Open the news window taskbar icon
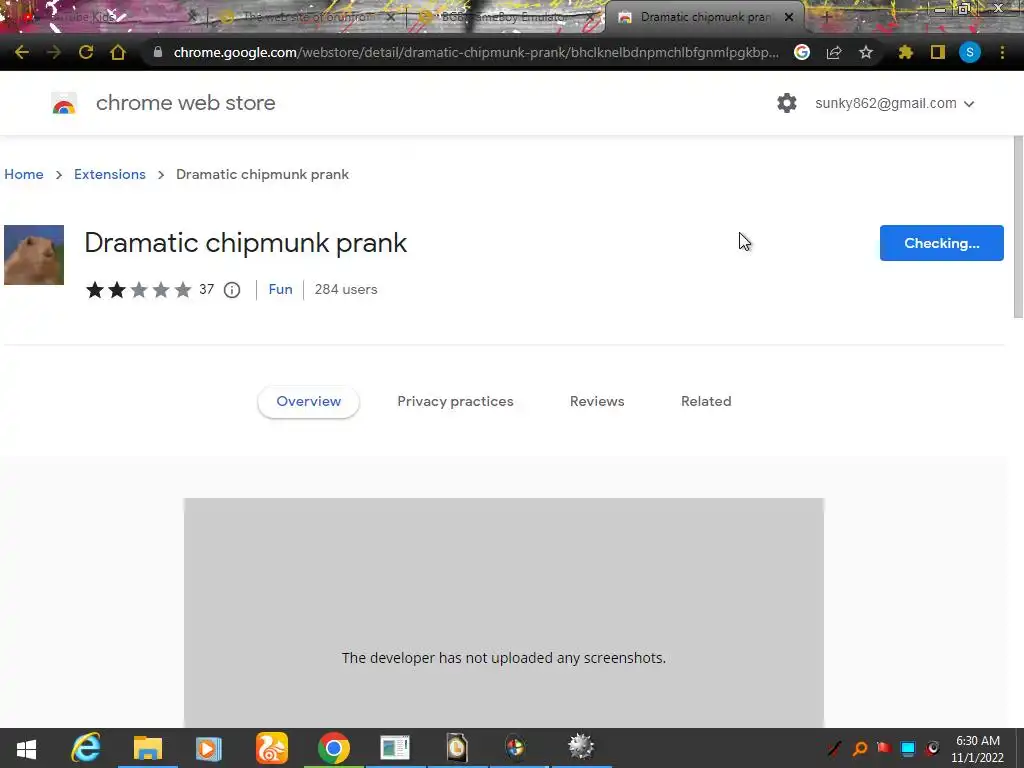Image resolution: width=1024 pixels, height=768 pixels. coord(395,748)
